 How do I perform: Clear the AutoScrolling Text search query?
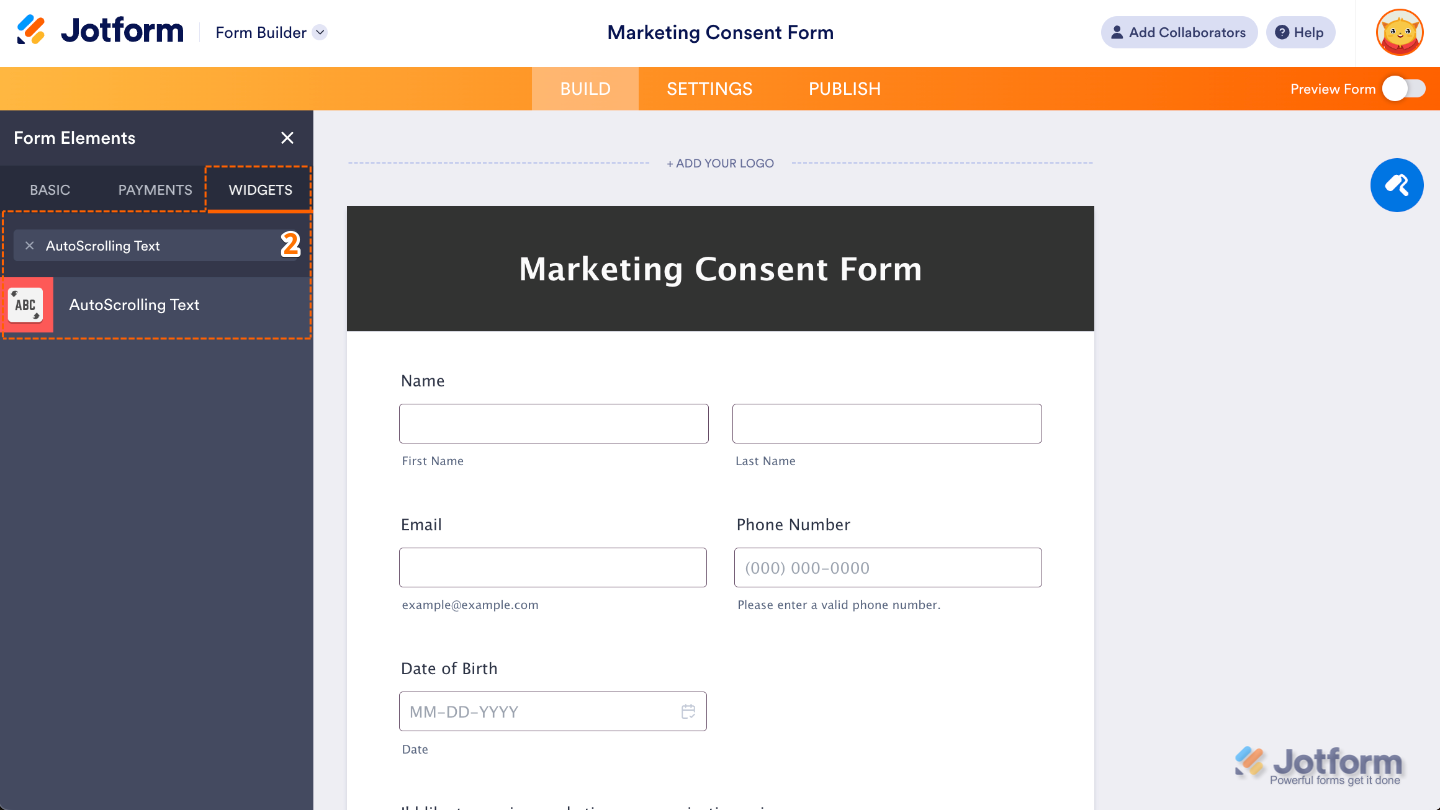pyautogui.click(x=30, y=245)
